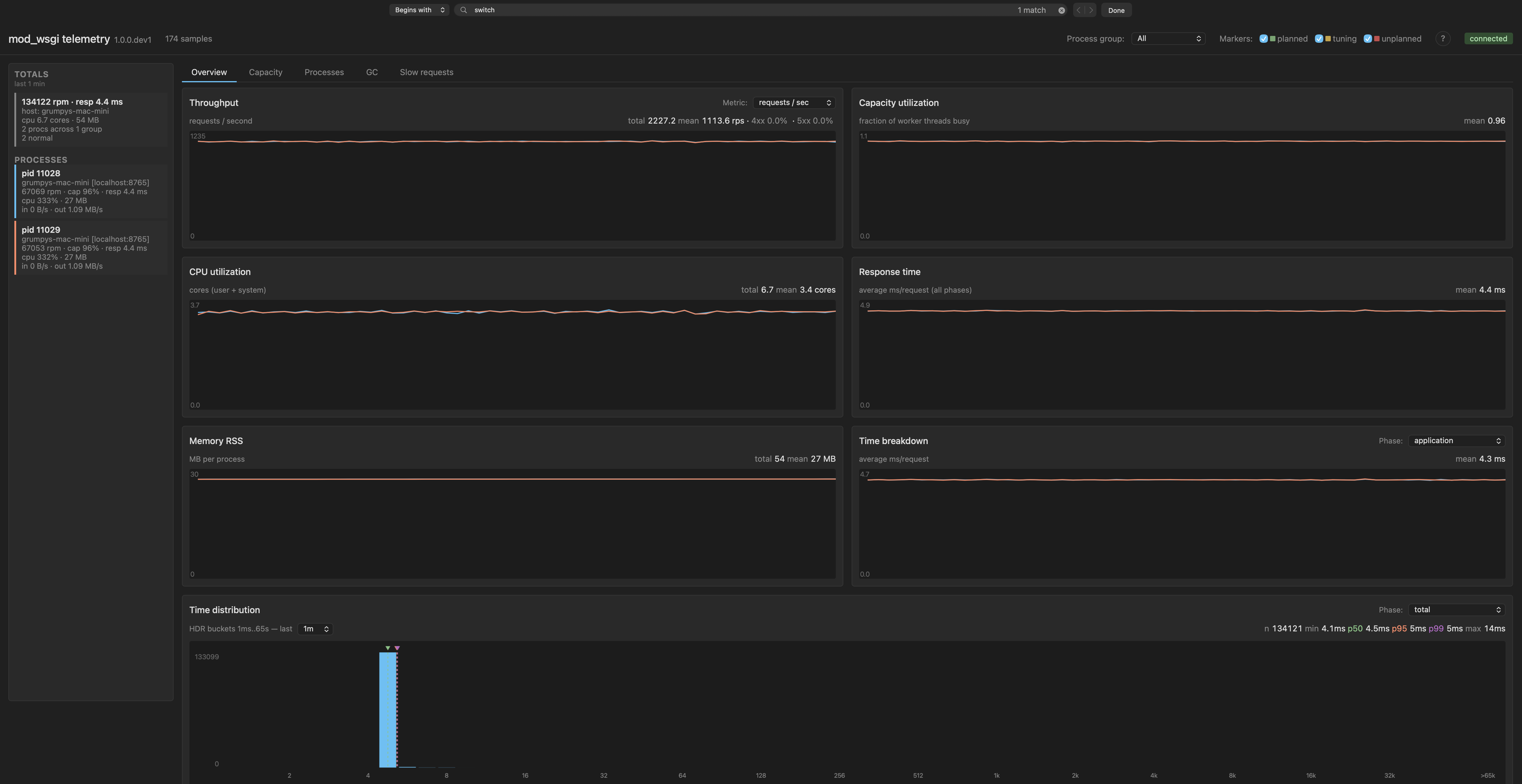Open Time breakdown Phase dropdown

(x=1456, y=441)
